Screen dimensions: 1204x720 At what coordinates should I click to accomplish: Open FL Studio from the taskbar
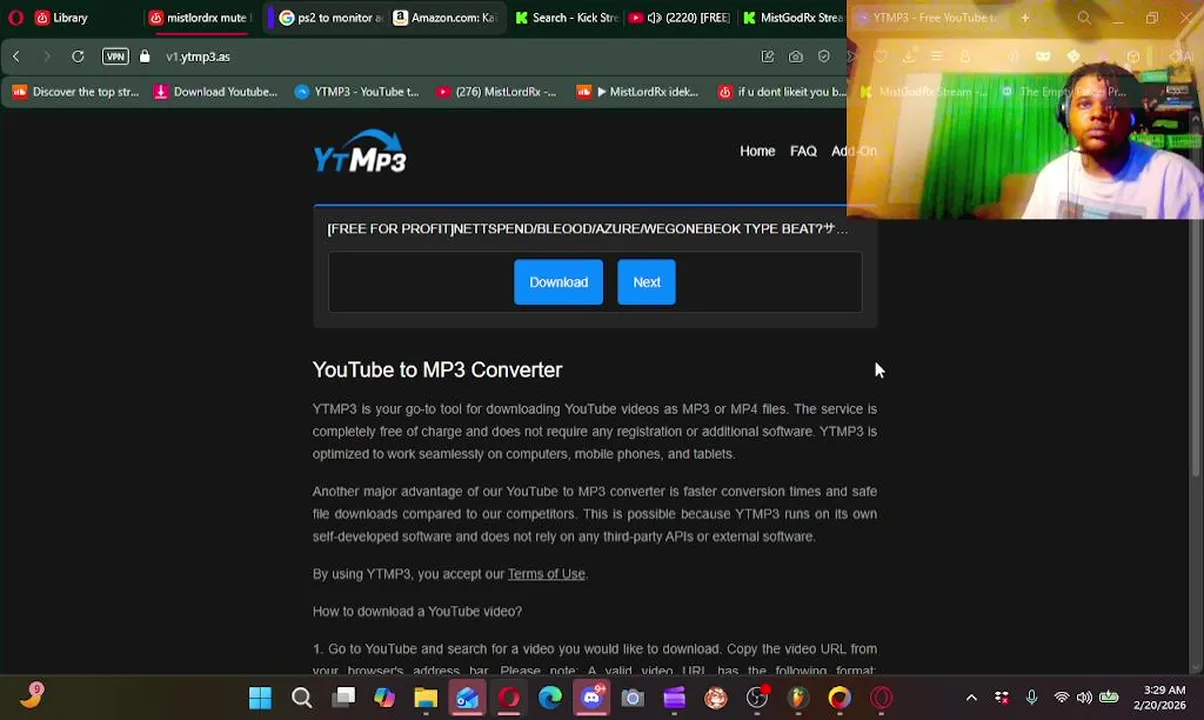(799, 698)
